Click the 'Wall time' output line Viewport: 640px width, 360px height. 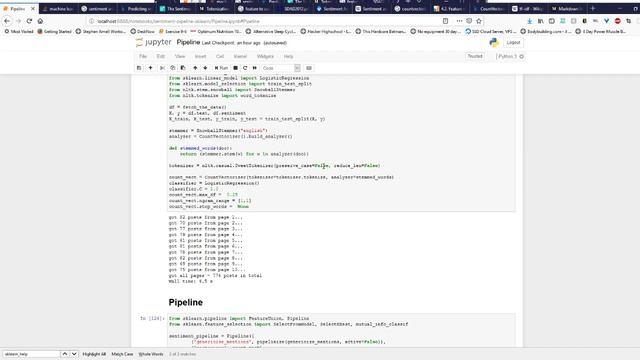191,281
